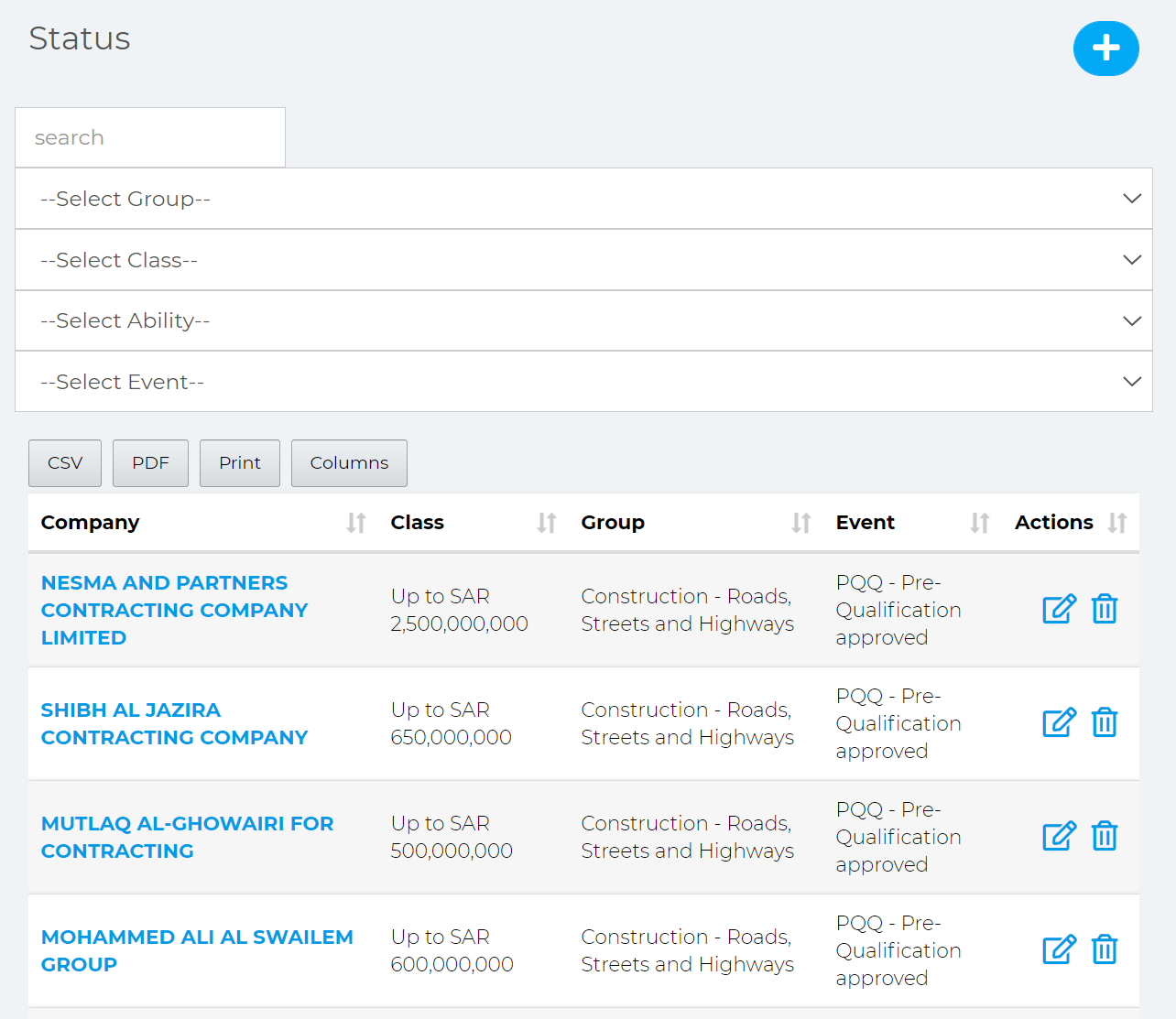The width and height of the screenshot is (1176, 1019).
Task: Export the table as PDF
Action: (150, 463)
